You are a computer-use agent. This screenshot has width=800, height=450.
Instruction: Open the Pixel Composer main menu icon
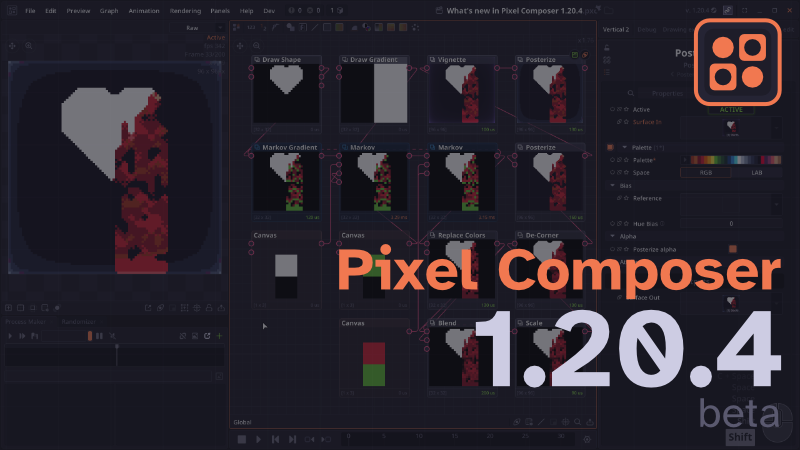pyautogui.click(x=12, y=10)
